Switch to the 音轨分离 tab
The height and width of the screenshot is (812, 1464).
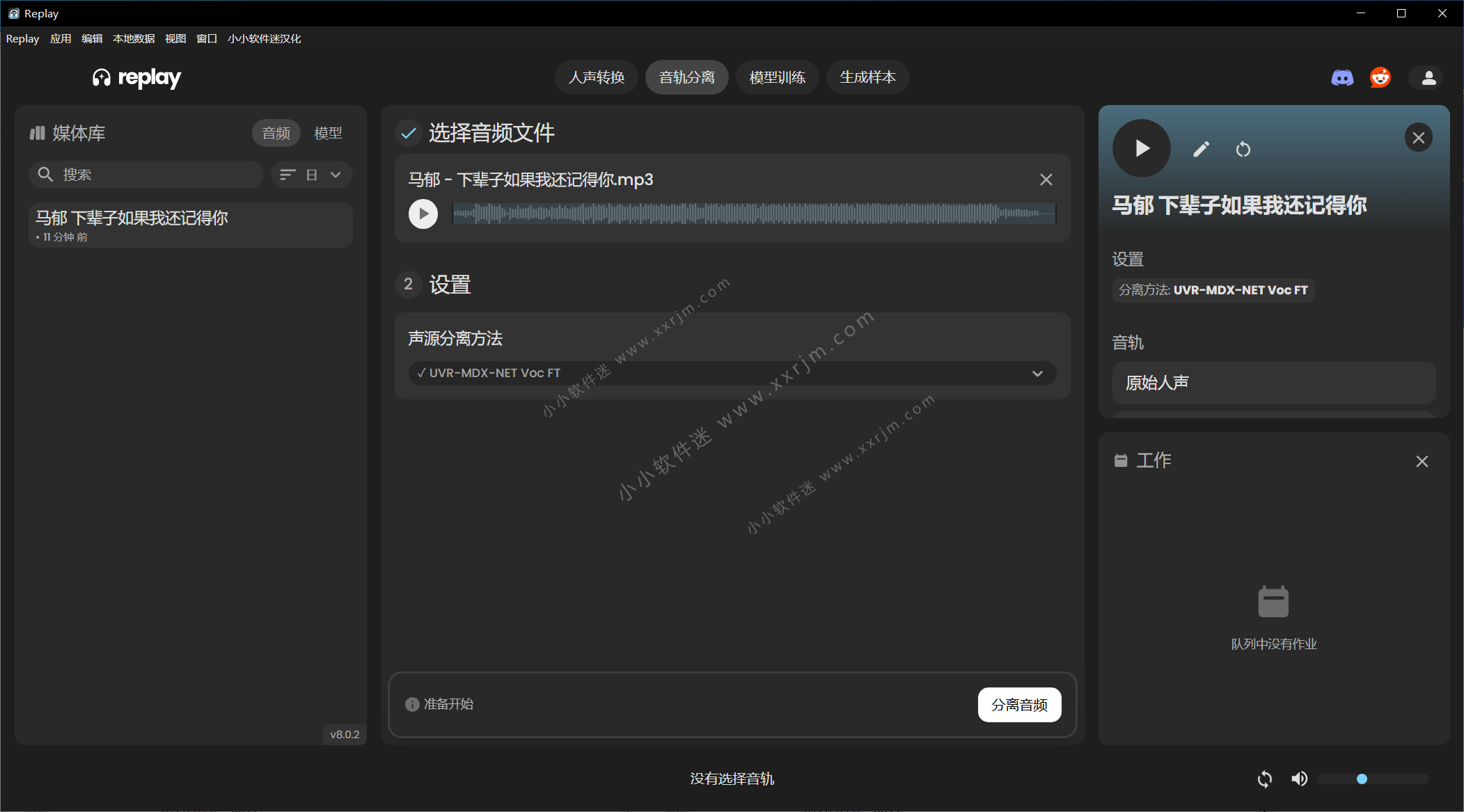point(687,77)
